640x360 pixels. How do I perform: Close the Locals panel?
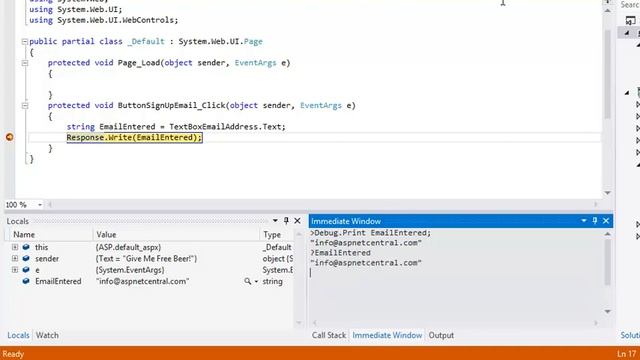coord(297,221)
